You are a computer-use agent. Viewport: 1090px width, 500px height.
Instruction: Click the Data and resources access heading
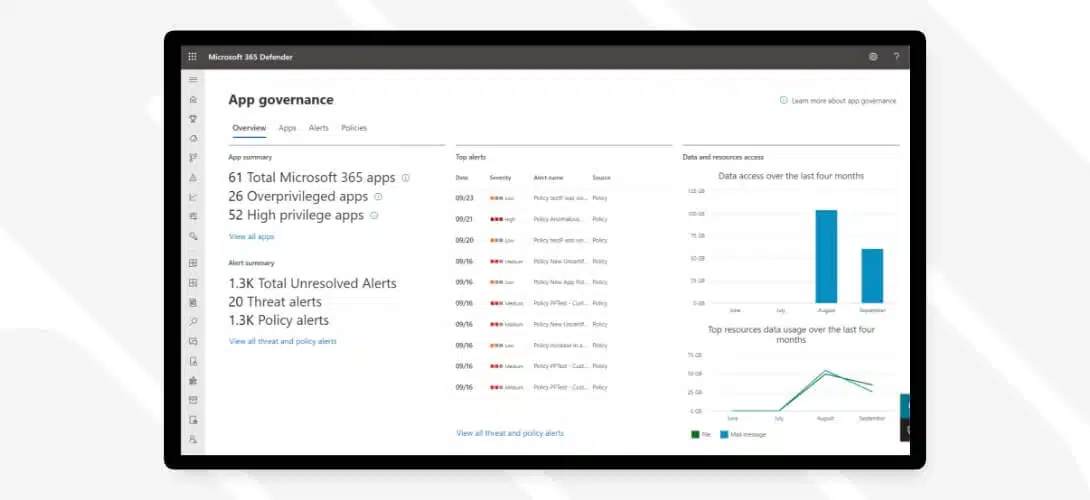click(723, 158)
